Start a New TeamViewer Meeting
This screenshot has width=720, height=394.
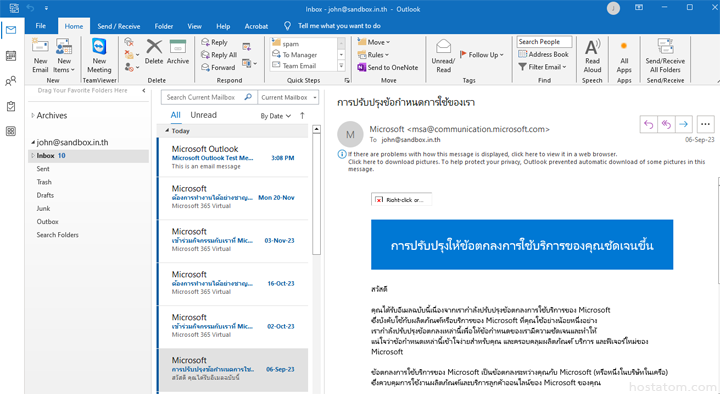pos(99,56)
